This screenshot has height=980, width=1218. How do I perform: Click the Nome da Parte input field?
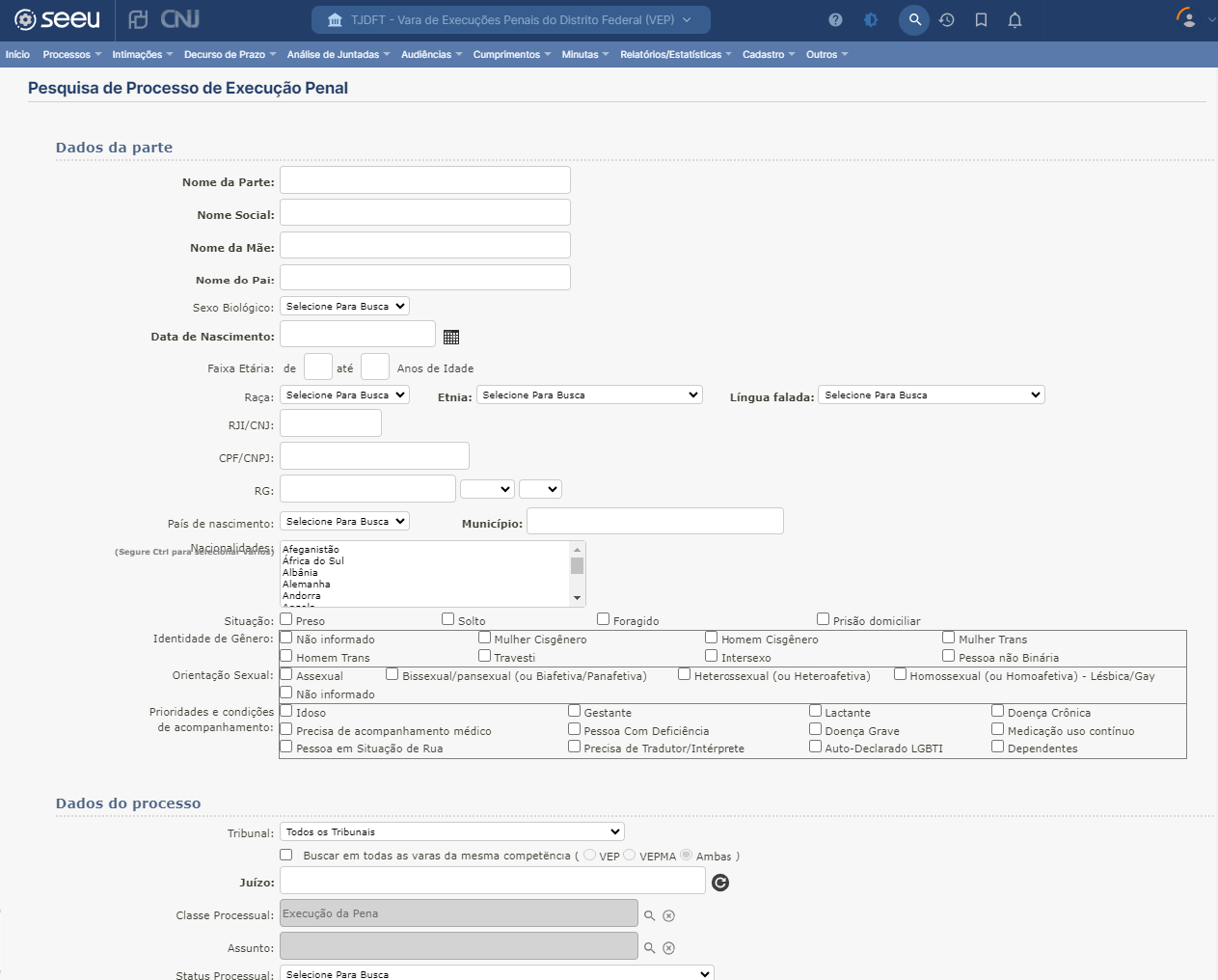point(424,180)
